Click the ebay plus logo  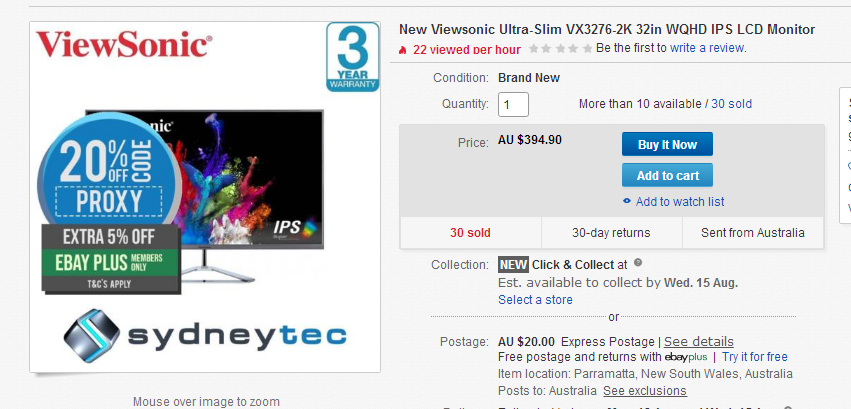(686, 357)
